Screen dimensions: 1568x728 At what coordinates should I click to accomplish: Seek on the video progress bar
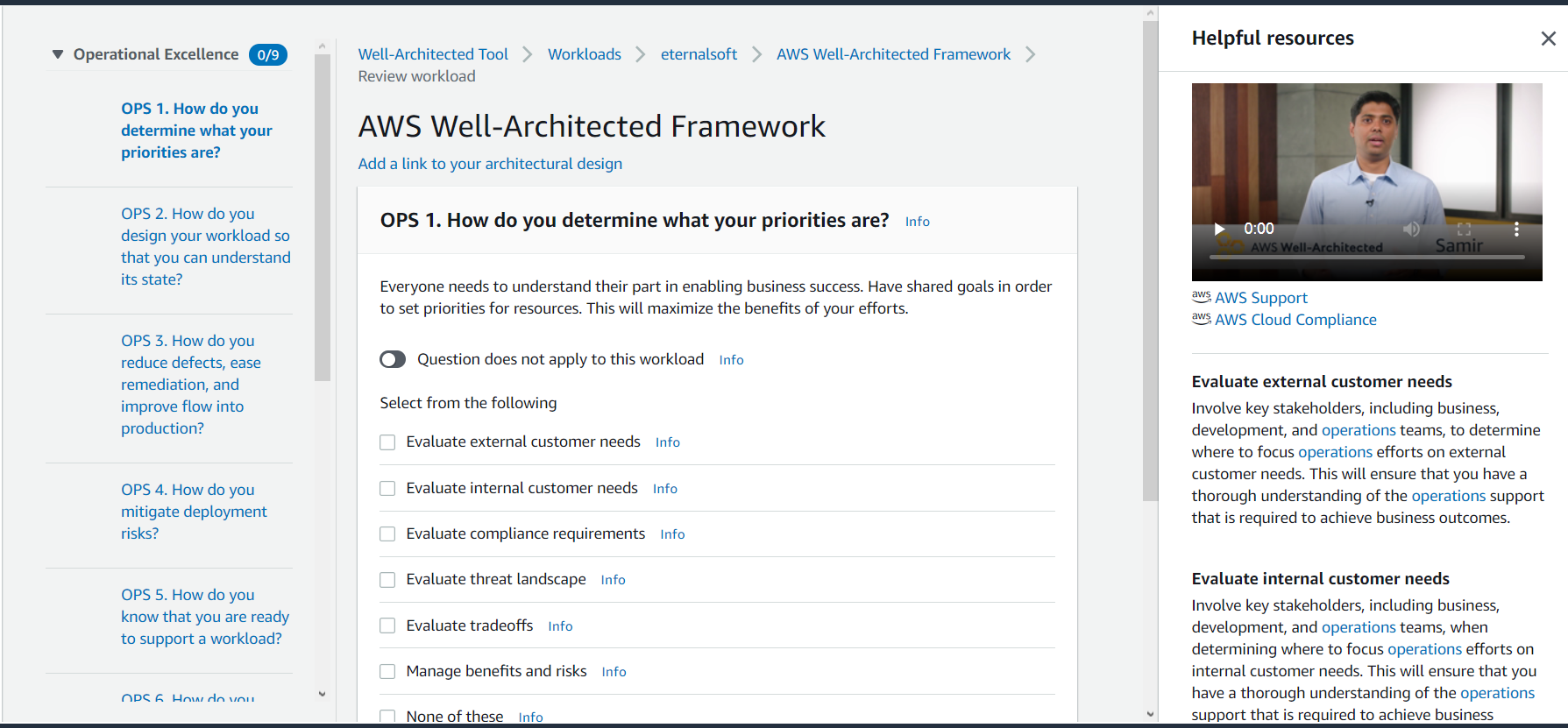[x=1366, y=257]
